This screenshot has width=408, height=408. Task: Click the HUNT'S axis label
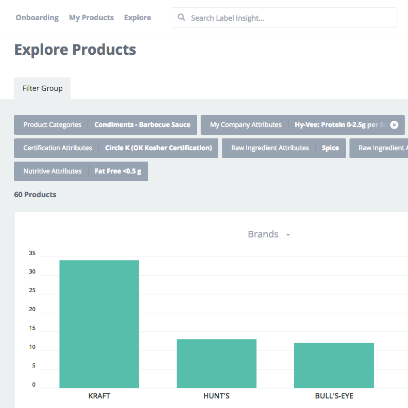(217, 396)
